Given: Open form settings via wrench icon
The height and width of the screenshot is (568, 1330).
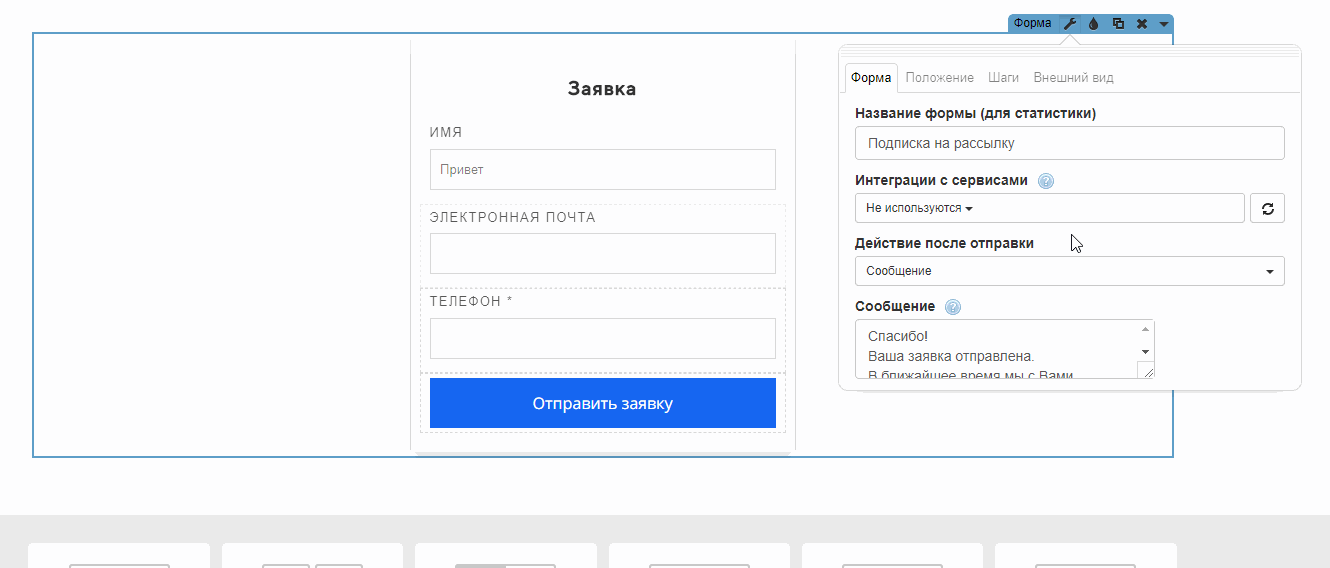Looking at the screenshot, I should click(1070, 23).
